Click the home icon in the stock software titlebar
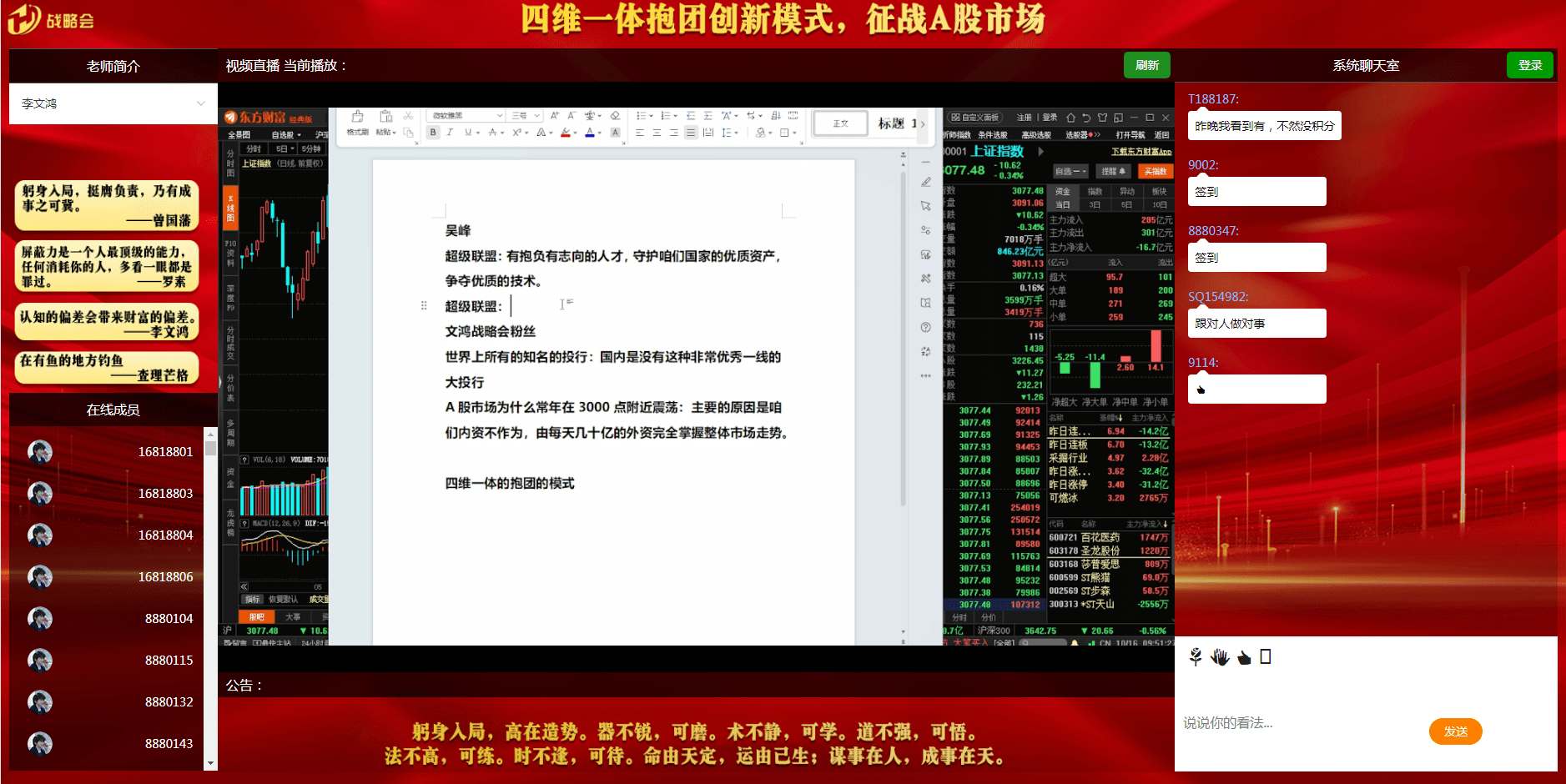Screen dimensions: 1566x784 click(x=1071, y=118)
